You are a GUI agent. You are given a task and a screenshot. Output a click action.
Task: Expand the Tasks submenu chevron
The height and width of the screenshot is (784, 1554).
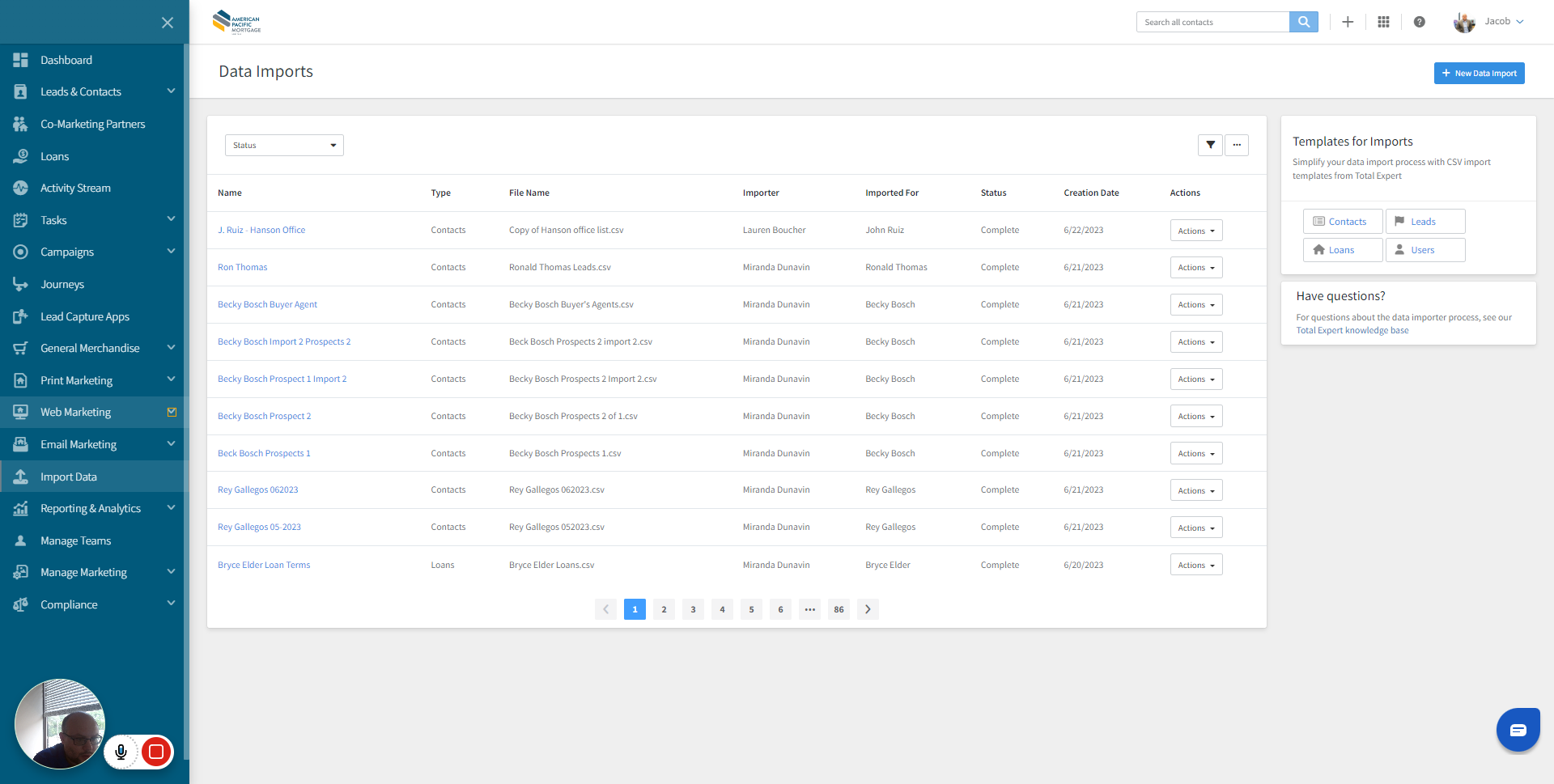(171, 219)
